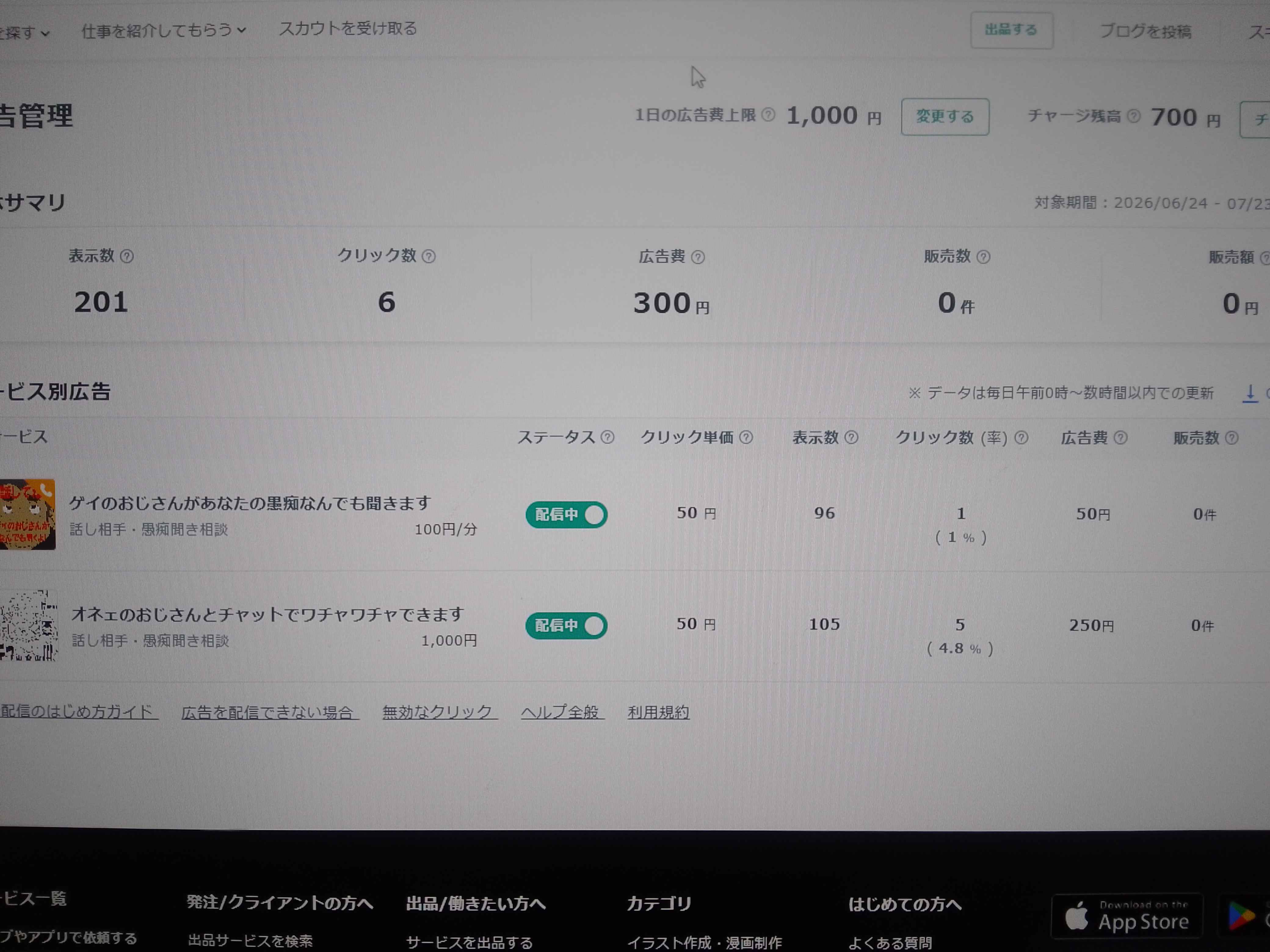The image size is (1270, 952).
Task: Click the 4.8 % click rate value
Action: [960, 649]
